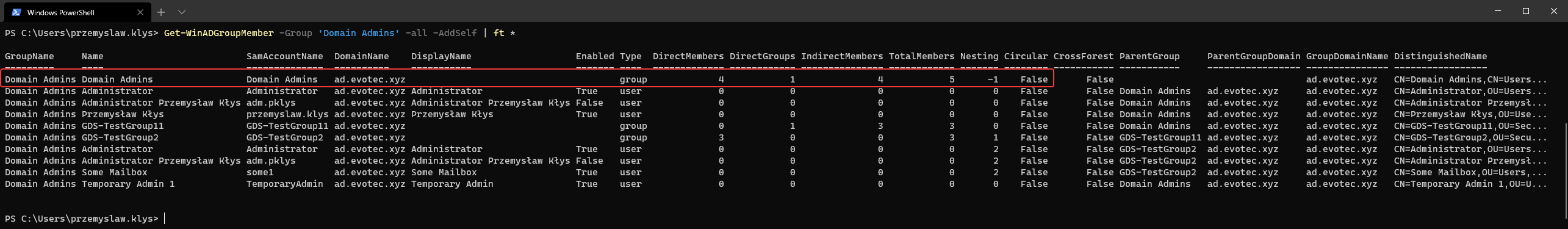Image resolution: width=1568 pixels, height=229 pixels.
Task: Click the CN=Domain Admins distinguished name
Action: point(1470,79)
